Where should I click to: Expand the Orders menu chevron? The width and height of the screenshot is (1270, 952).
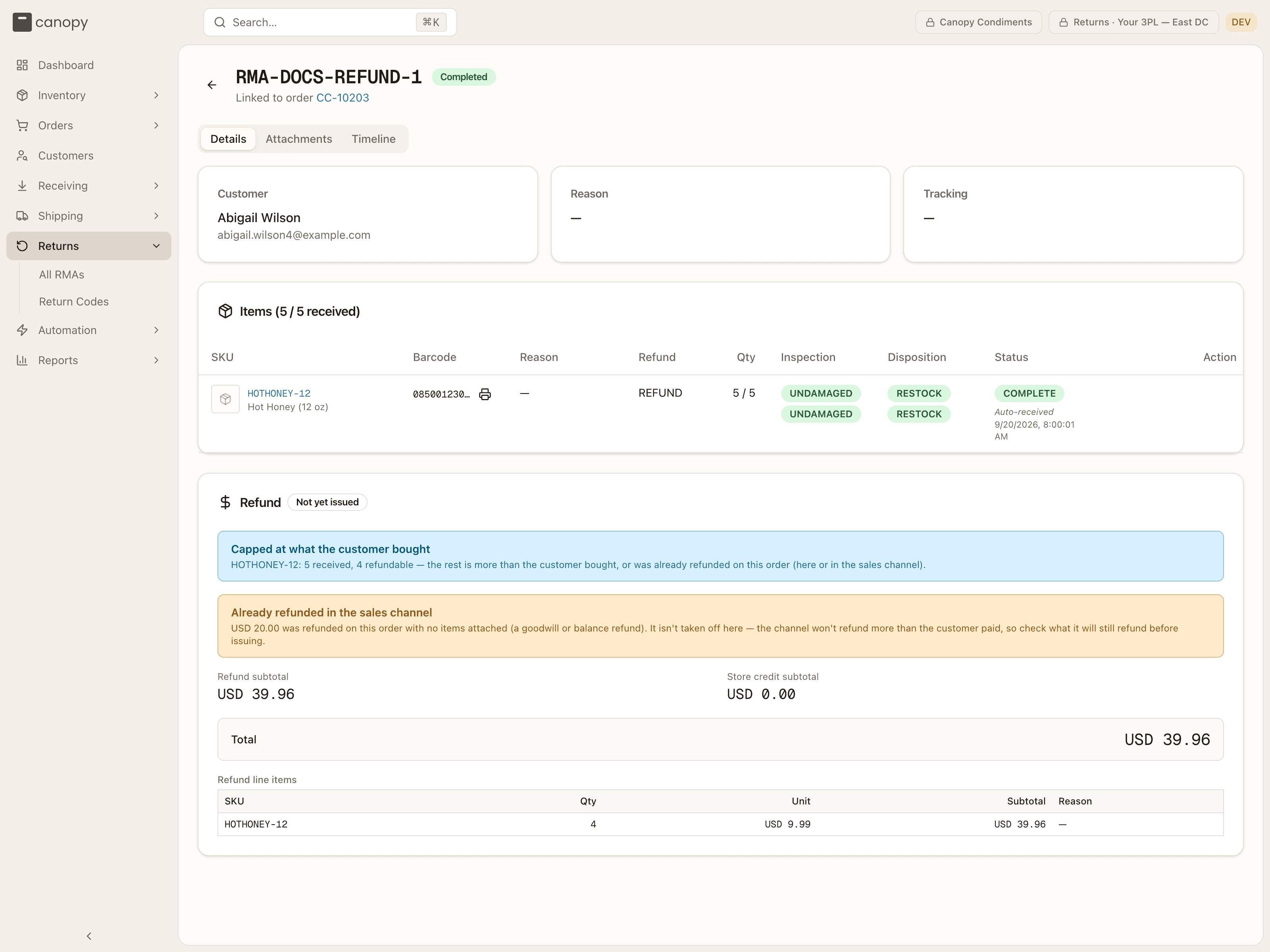pyautogui.click(x=156, y=125)
